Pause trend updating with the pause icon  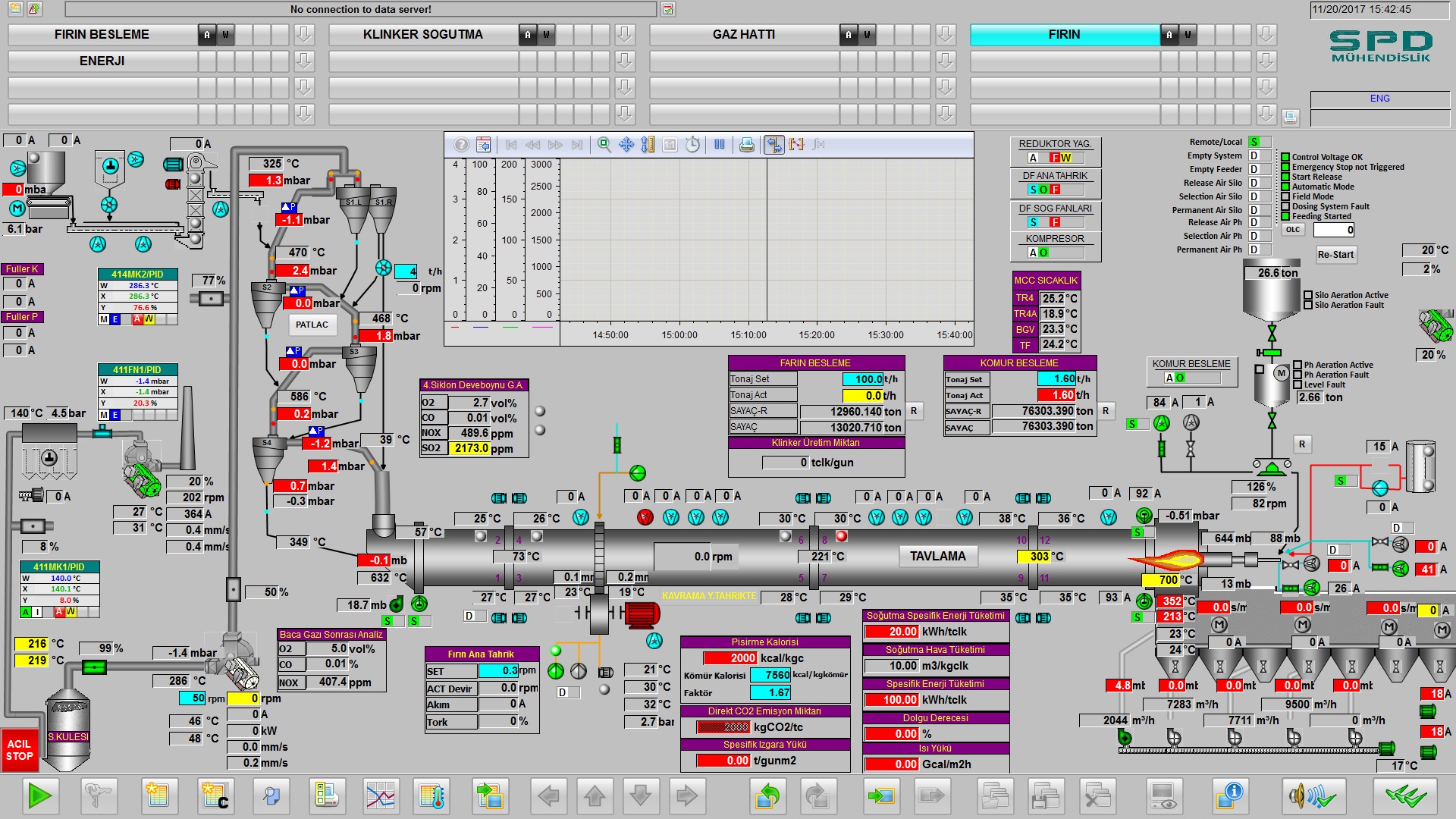(719, 145)
